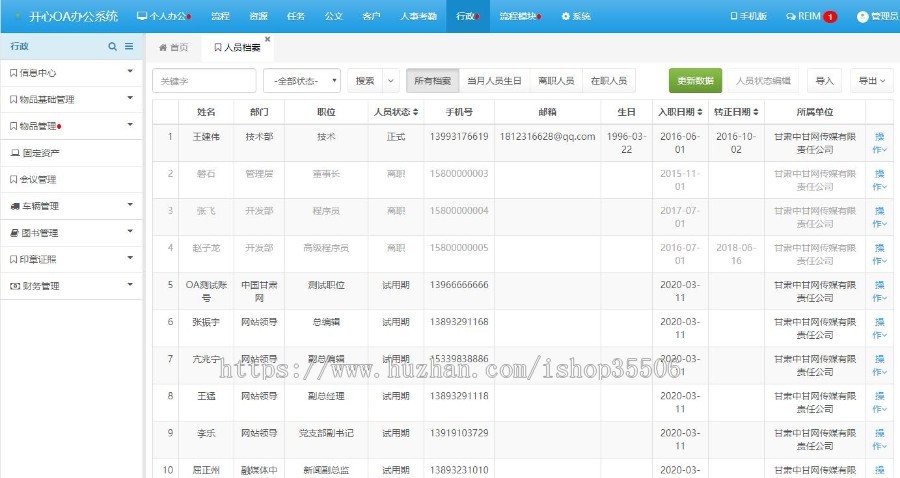
Task: Click phone number 13993176619
Action: (x=459, y=137)
